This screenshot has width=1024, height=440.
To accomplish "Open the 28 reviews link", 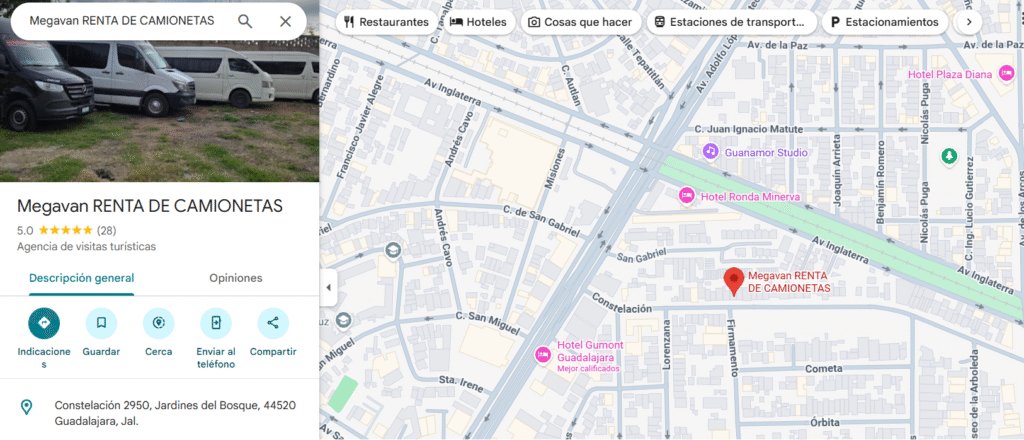I will [106, 230].
